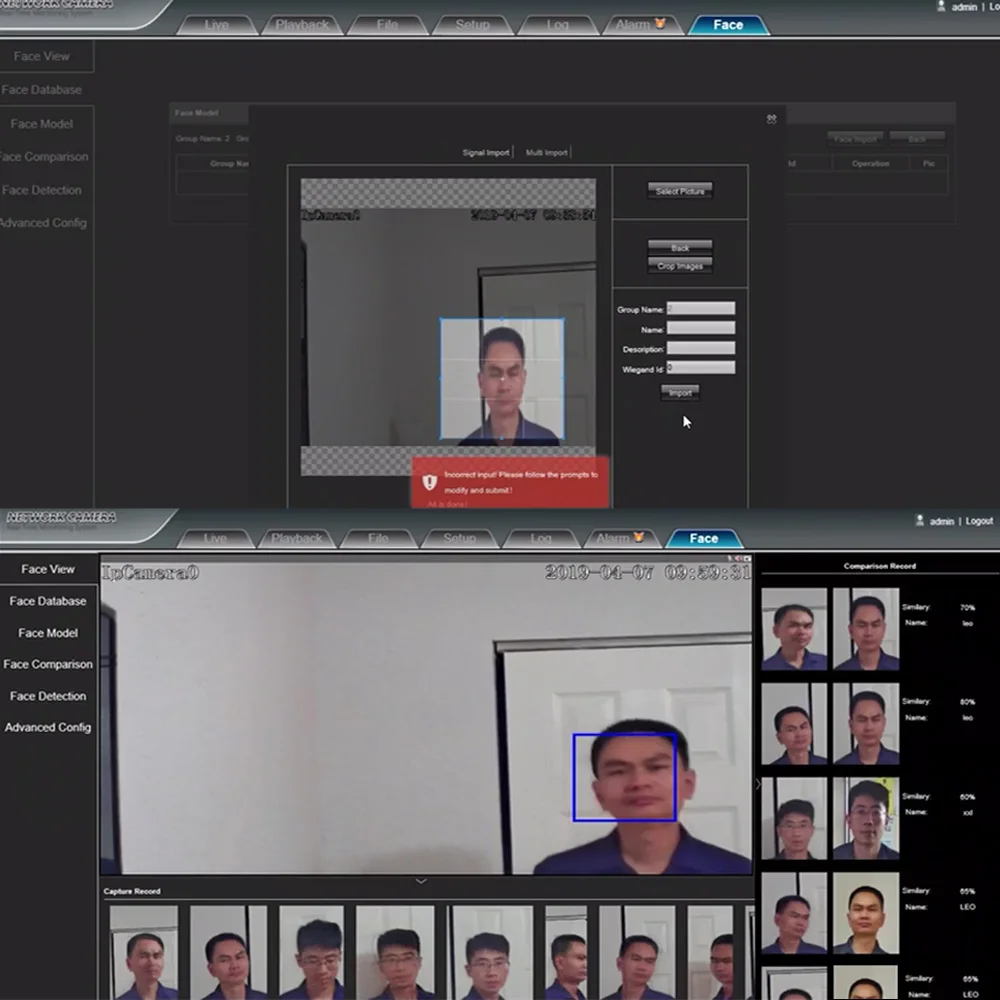Open Face Database in upper dimmed sidebar

(41, 90)
